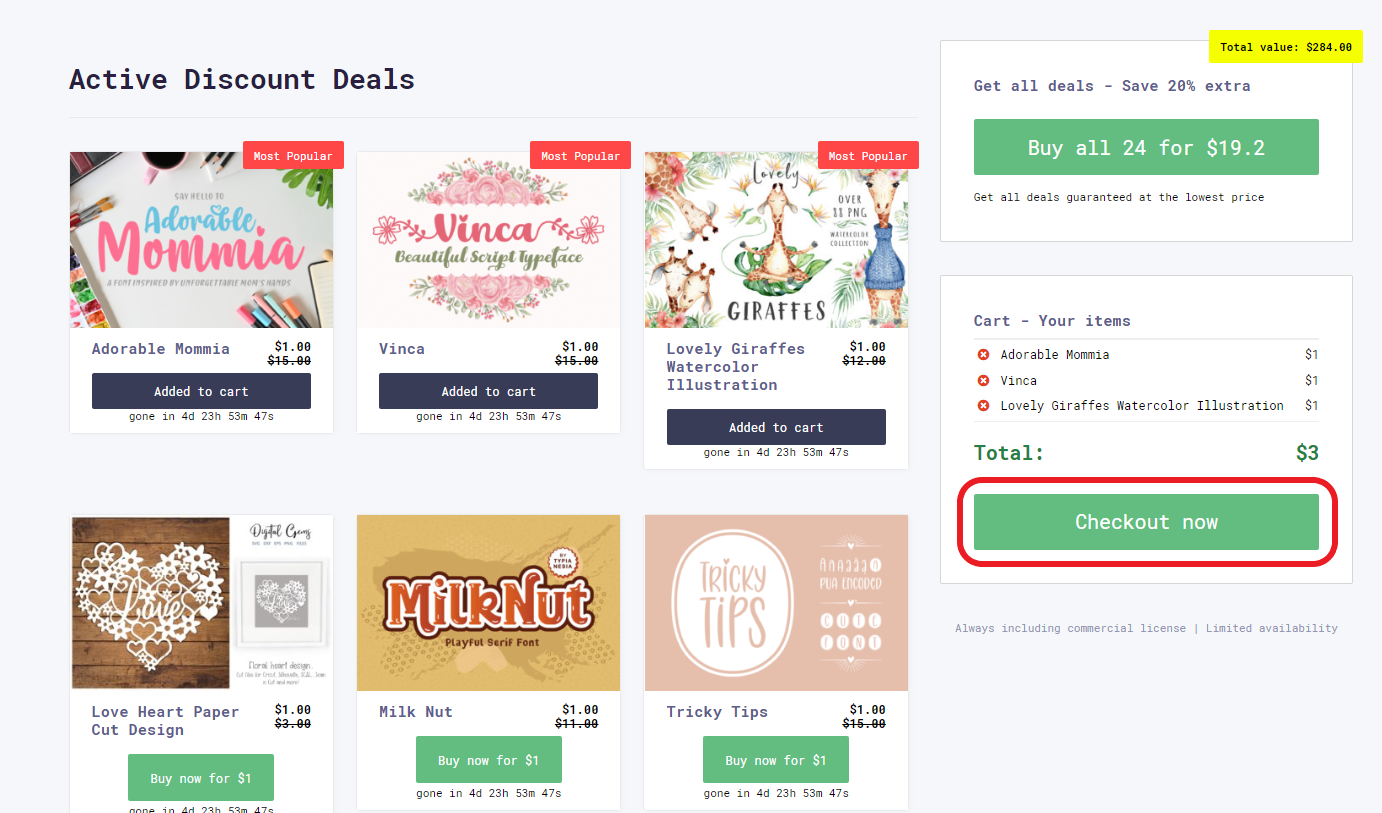Open the Milk Nut title link
This screenshot has height=813, width=1382.
click(x=416, y=712)
